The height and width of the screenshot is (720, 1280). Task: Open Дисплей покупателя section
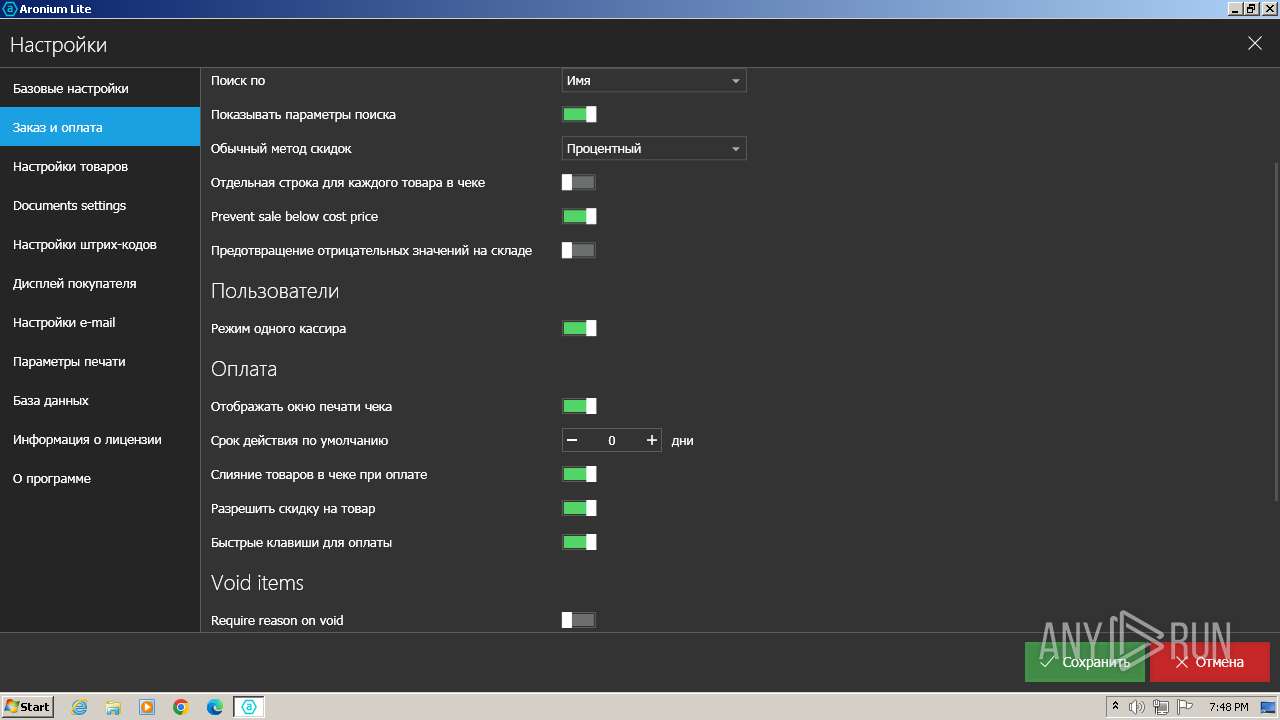pos(100,283)
